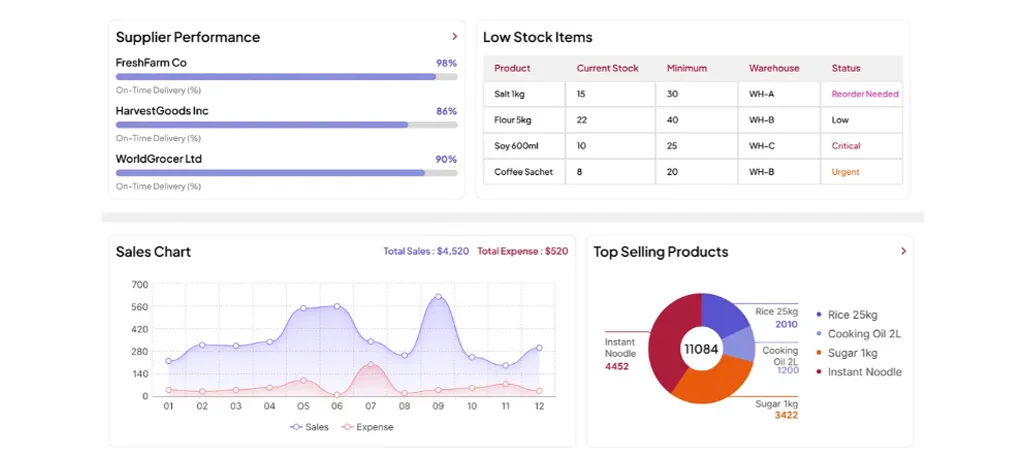The width and height of the screenshot is (1026, 466).
Task: Click the Reorder Needed status
Action: 864,94
